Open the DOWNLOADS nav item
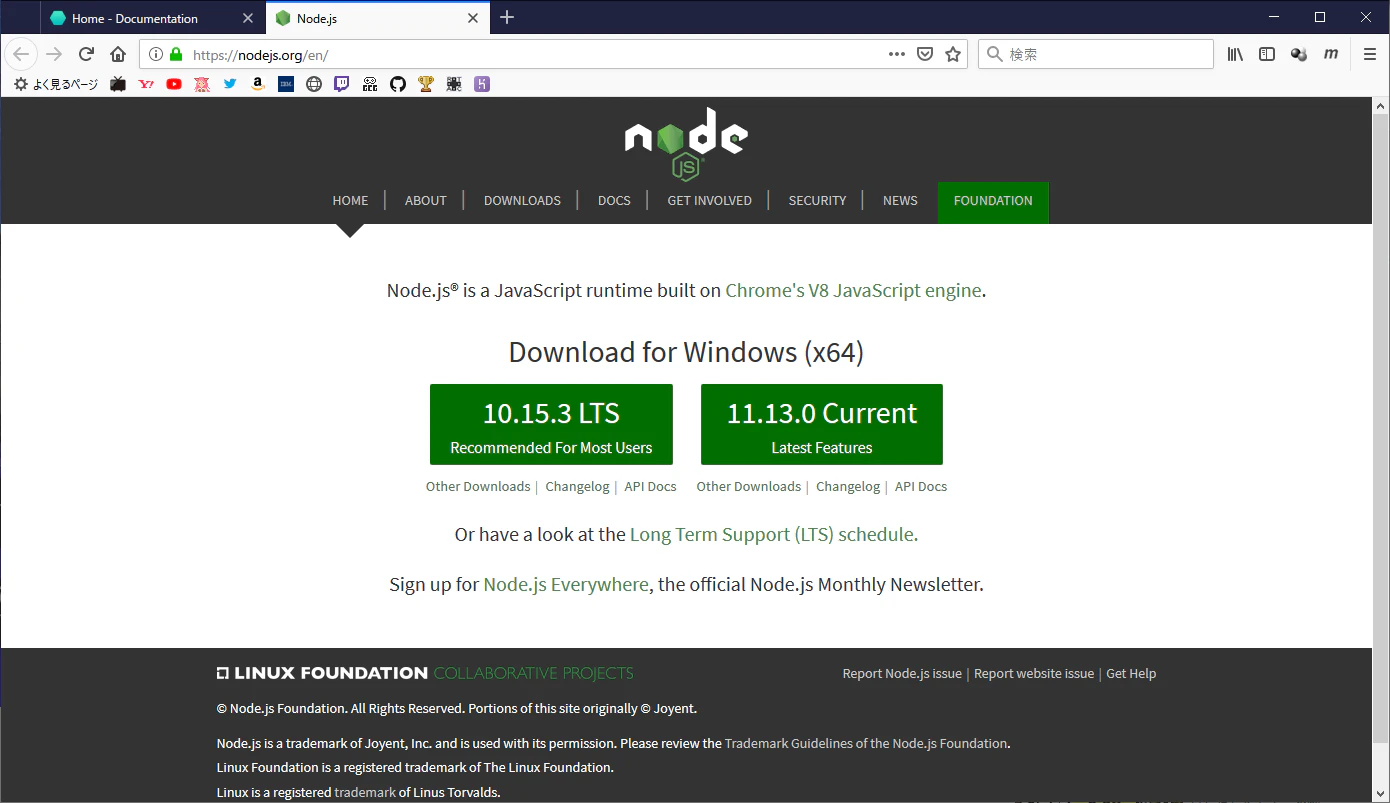 click(x=522, y=201)
